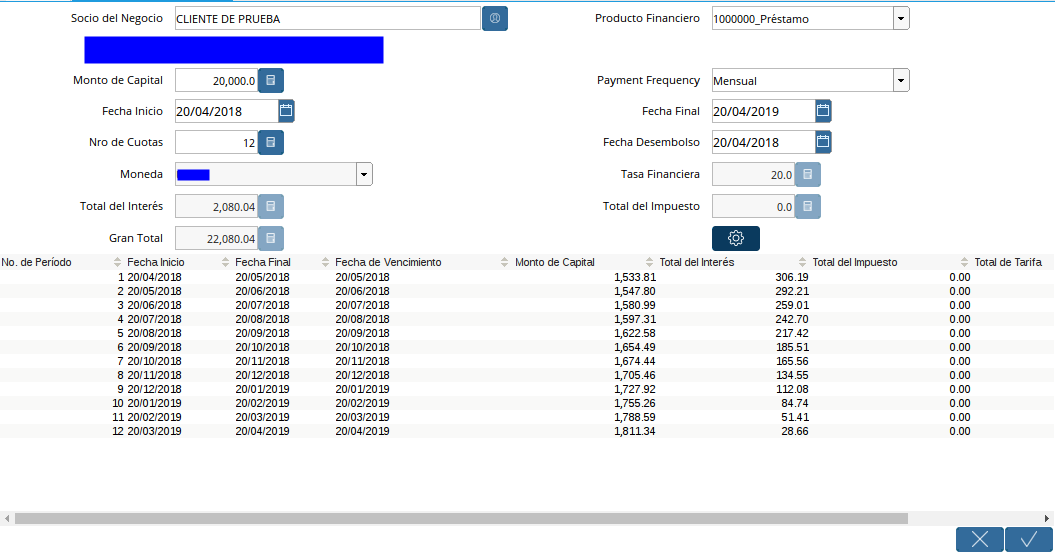Viewport: 1055px width, 554px height.
Task: Click the horizontal scrollbar of the table
Action: [x=460, y=519]
